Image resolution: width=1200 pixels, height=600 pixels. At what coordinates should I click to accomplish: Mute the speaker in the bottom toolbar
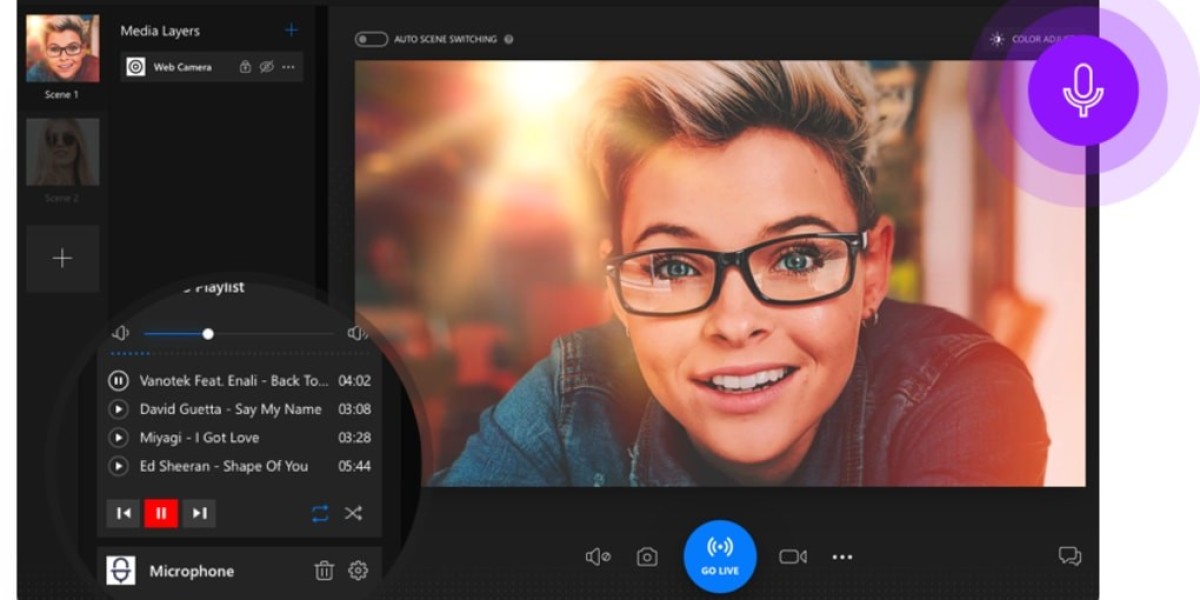point(597,557)
